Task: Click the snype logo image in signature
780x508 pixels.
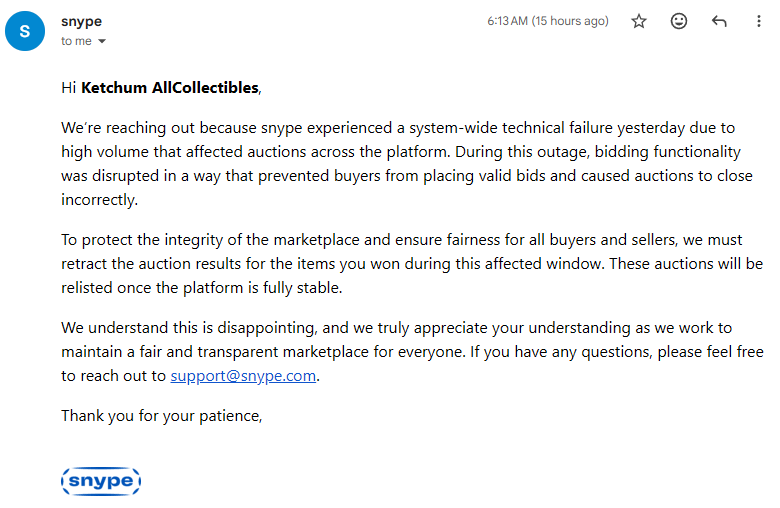Action: [x=101, y=481]
